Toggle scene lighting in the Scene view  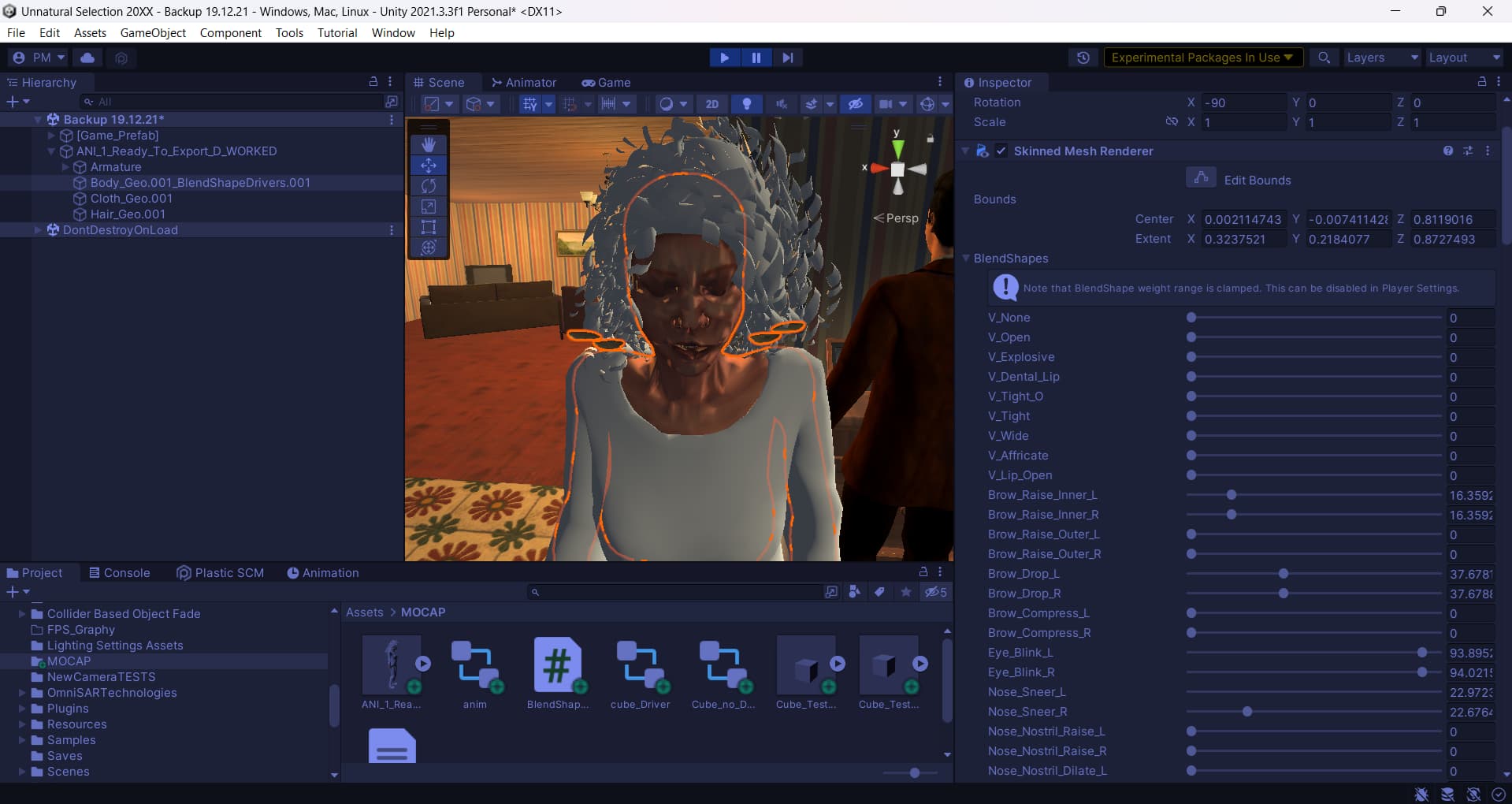(745, 103)
